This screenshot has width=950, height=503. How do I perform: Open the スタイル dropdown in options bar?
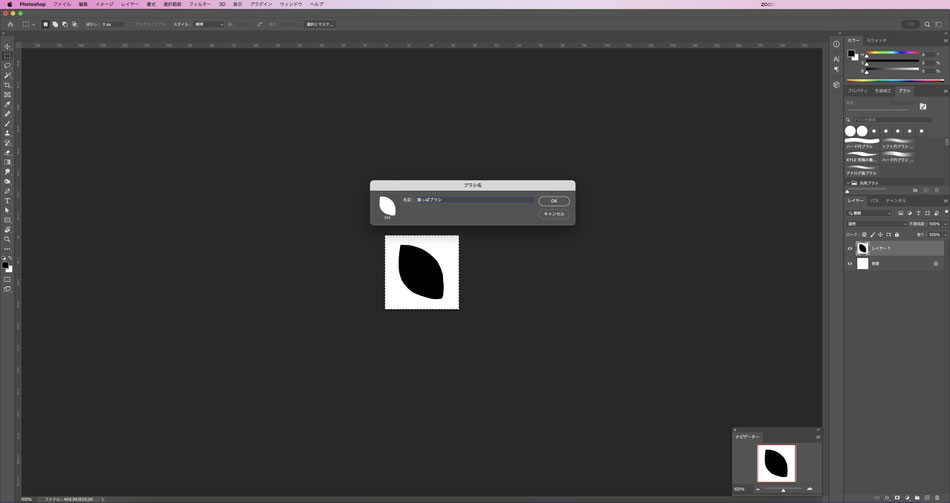coord(208,24)
